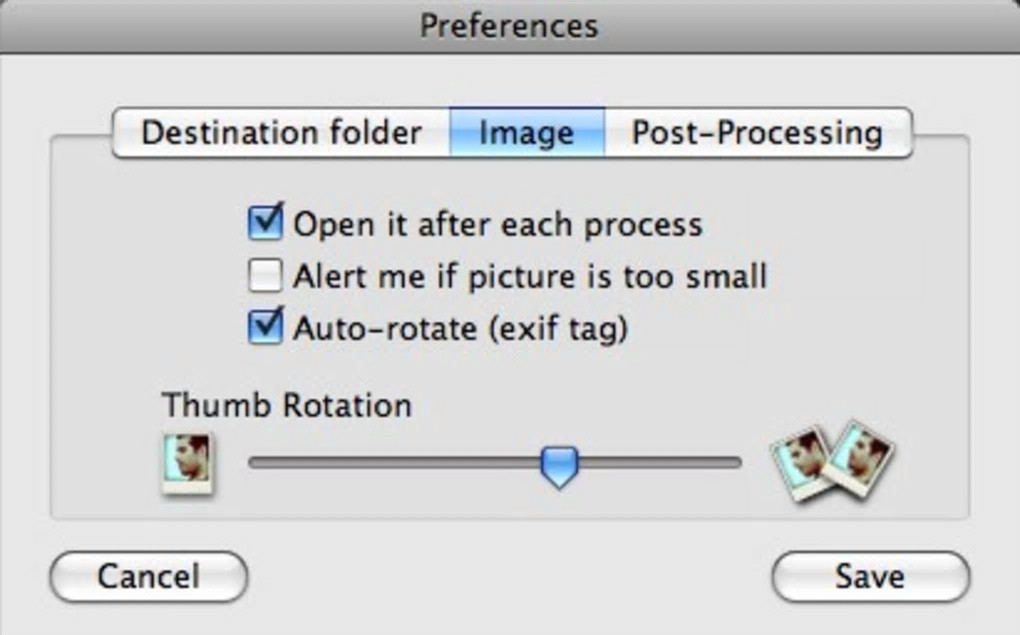Click the "Auto-rotate (exif tag)" label text
This screenshot has height=635, width=1020.
(x=460, y=328)
